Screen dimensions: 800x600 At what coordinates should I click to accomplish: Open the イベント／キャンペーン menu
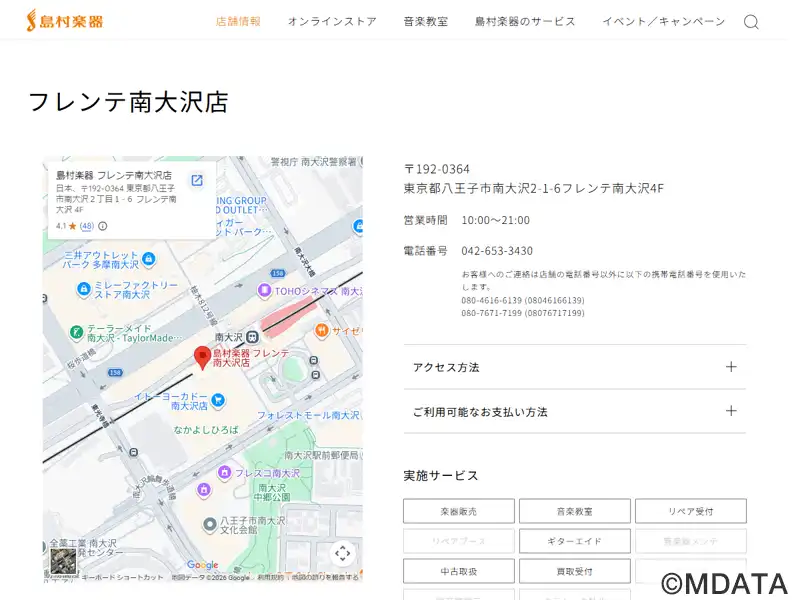[663, 21]
